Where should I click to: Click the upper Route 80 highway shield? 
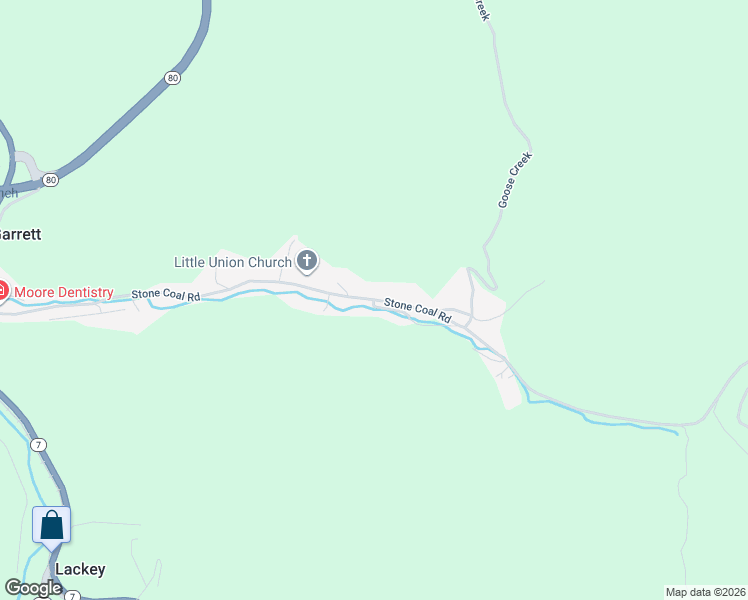[173, 78]
